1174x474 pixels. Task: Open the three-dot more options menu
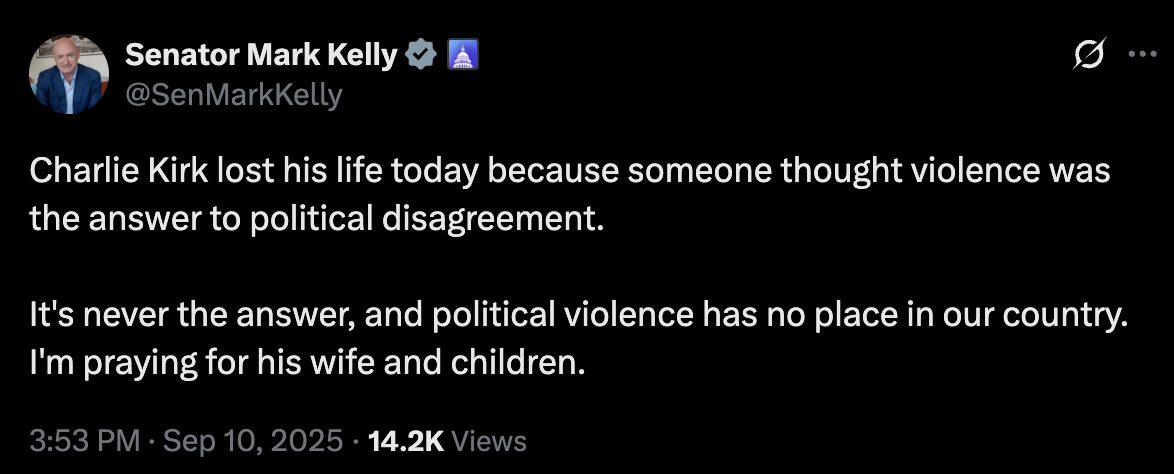(x=1141, y=56)
